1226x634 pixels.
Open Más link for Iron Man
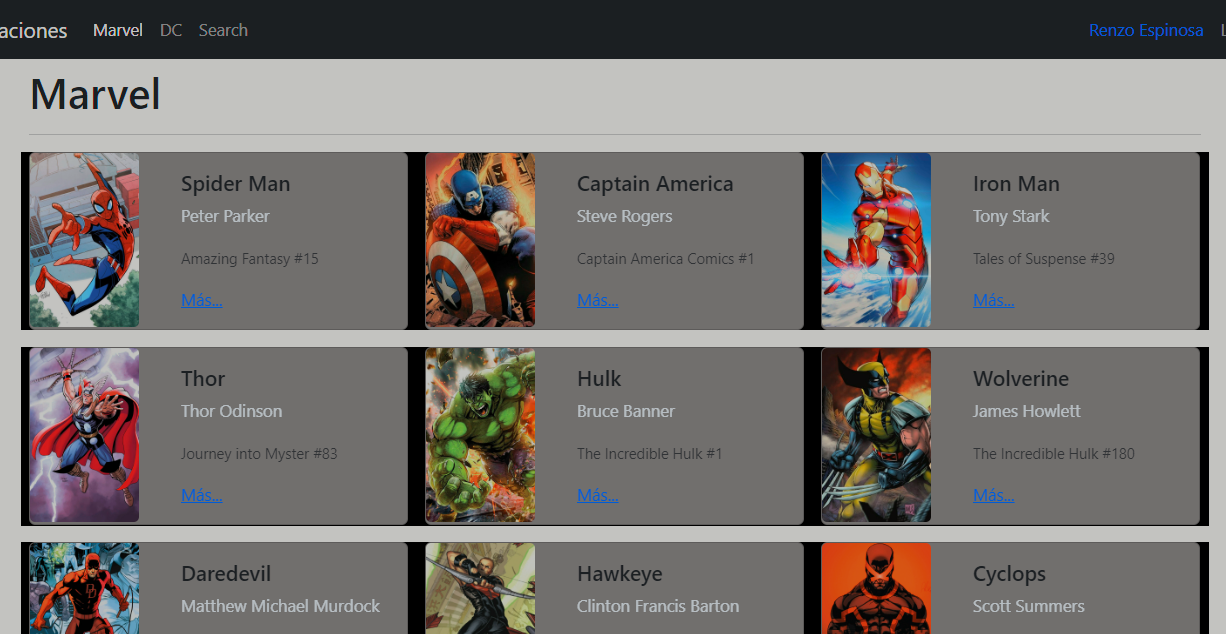tap(994, 300)
